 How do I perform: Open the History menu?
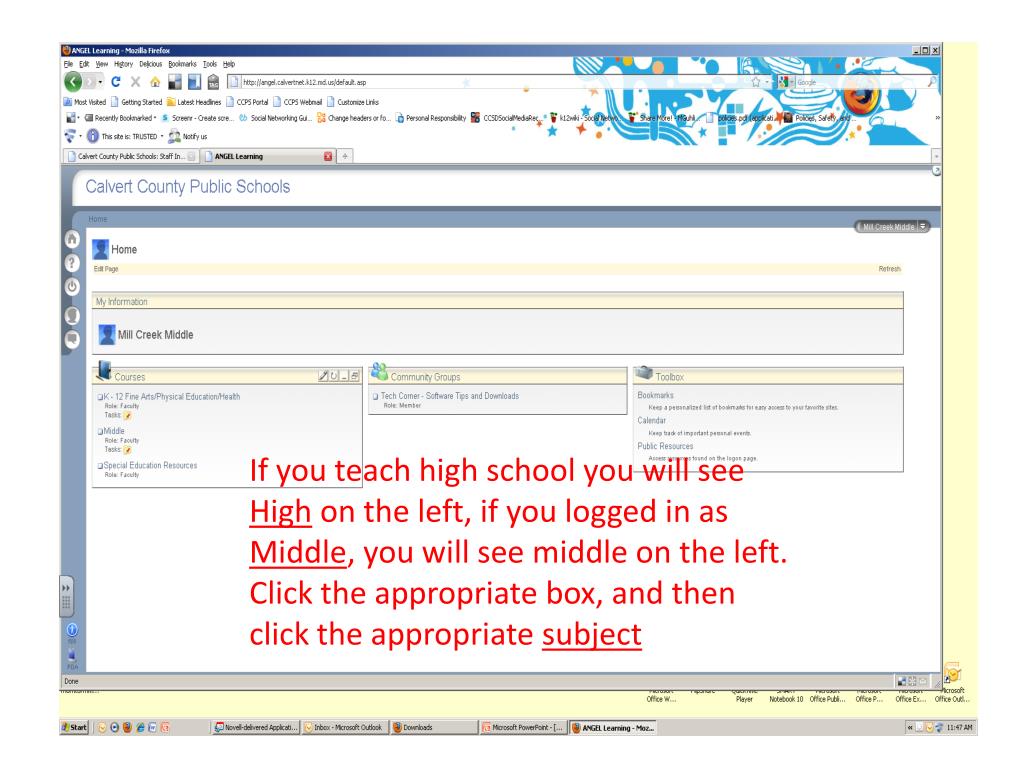coord(123,64)
